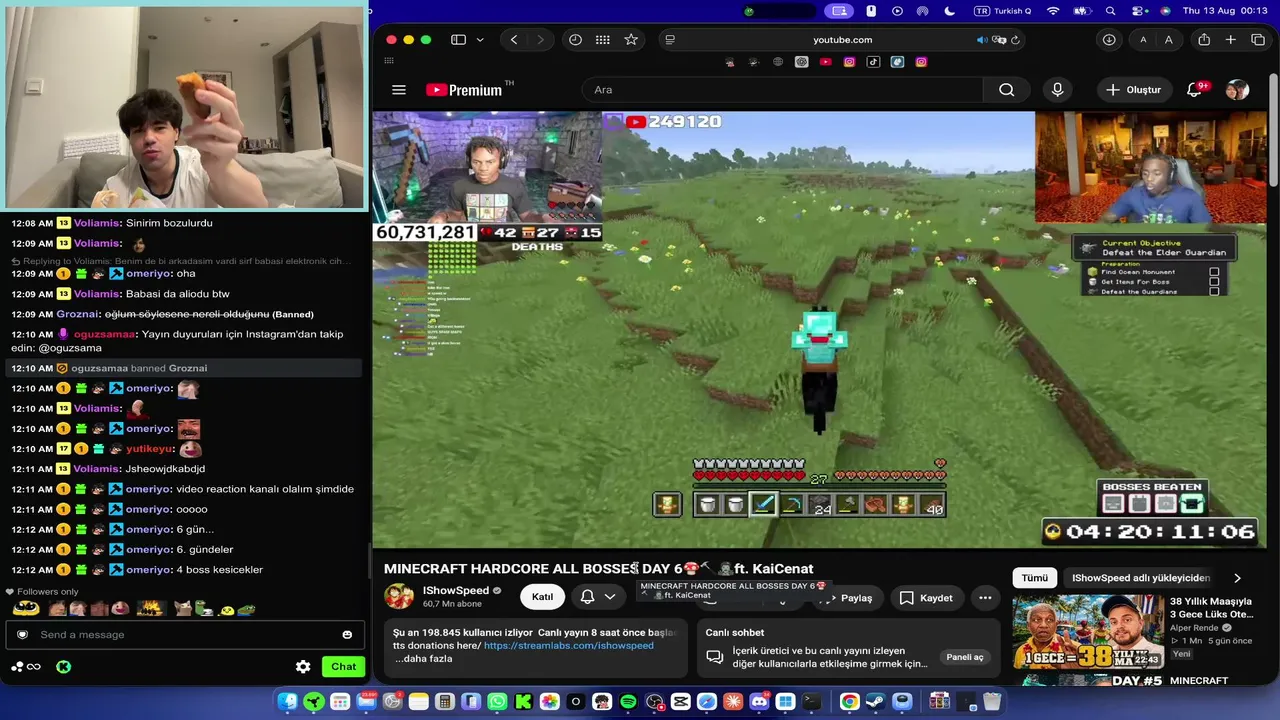Open the video more actions ellipsis
1280x720 pixels.
click(x=985, y=598)
